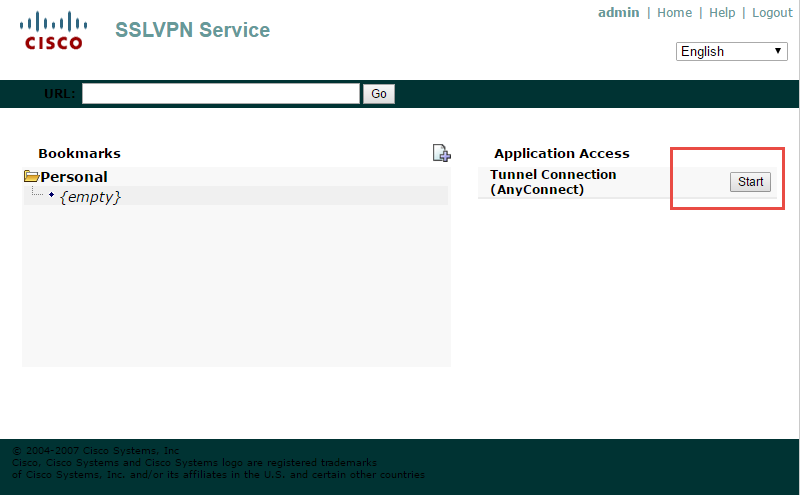Start the AnyConnect tunnel connection
Image resolution: width=800 pixels, height=495 pixels.
point(750,182)
